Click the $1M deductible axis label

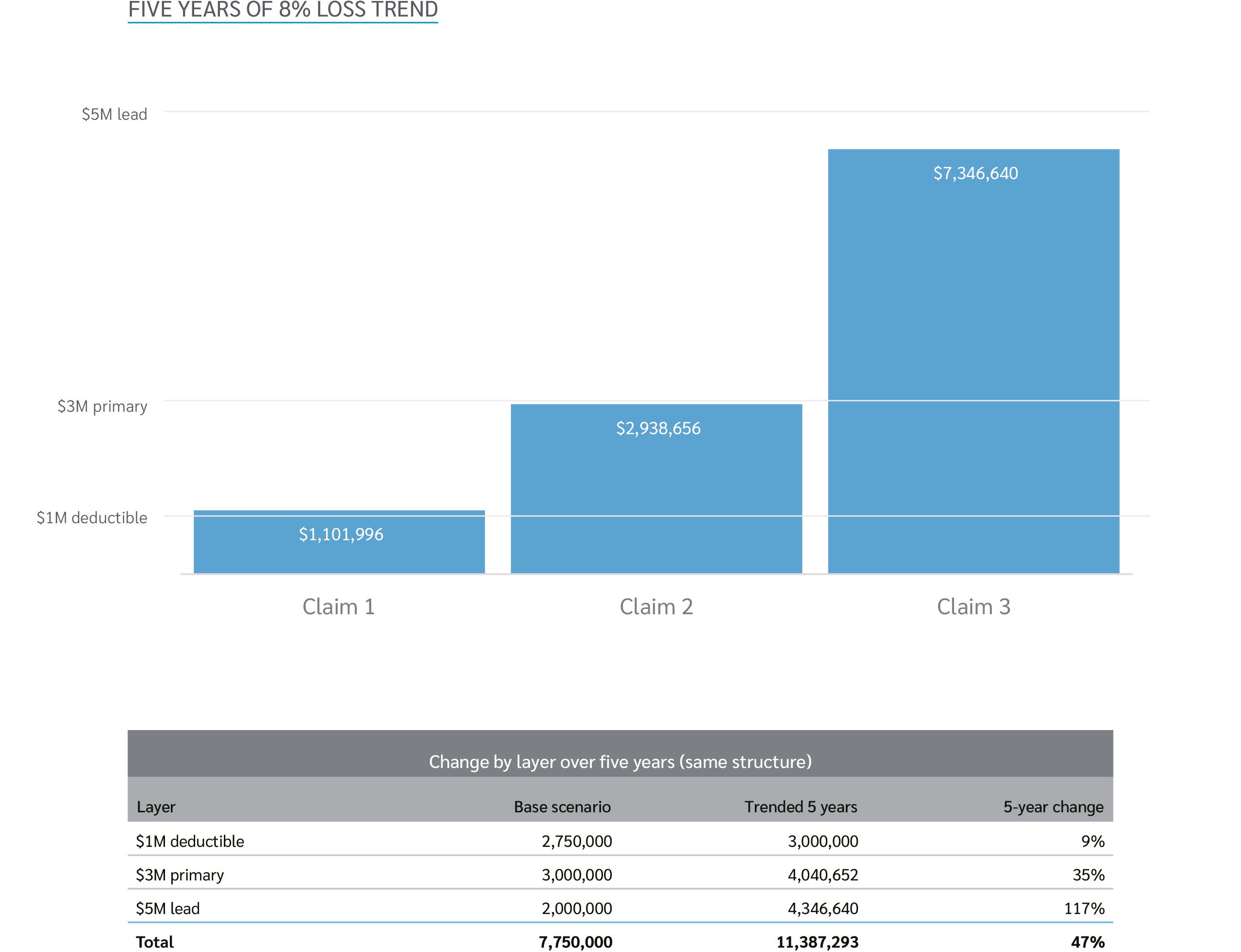[92, 518]
